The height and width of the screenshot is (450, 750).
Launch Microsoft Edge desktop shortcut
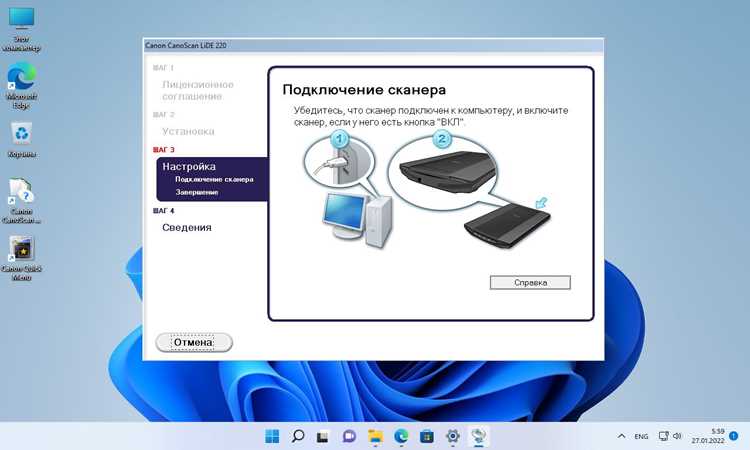[22, 87]
